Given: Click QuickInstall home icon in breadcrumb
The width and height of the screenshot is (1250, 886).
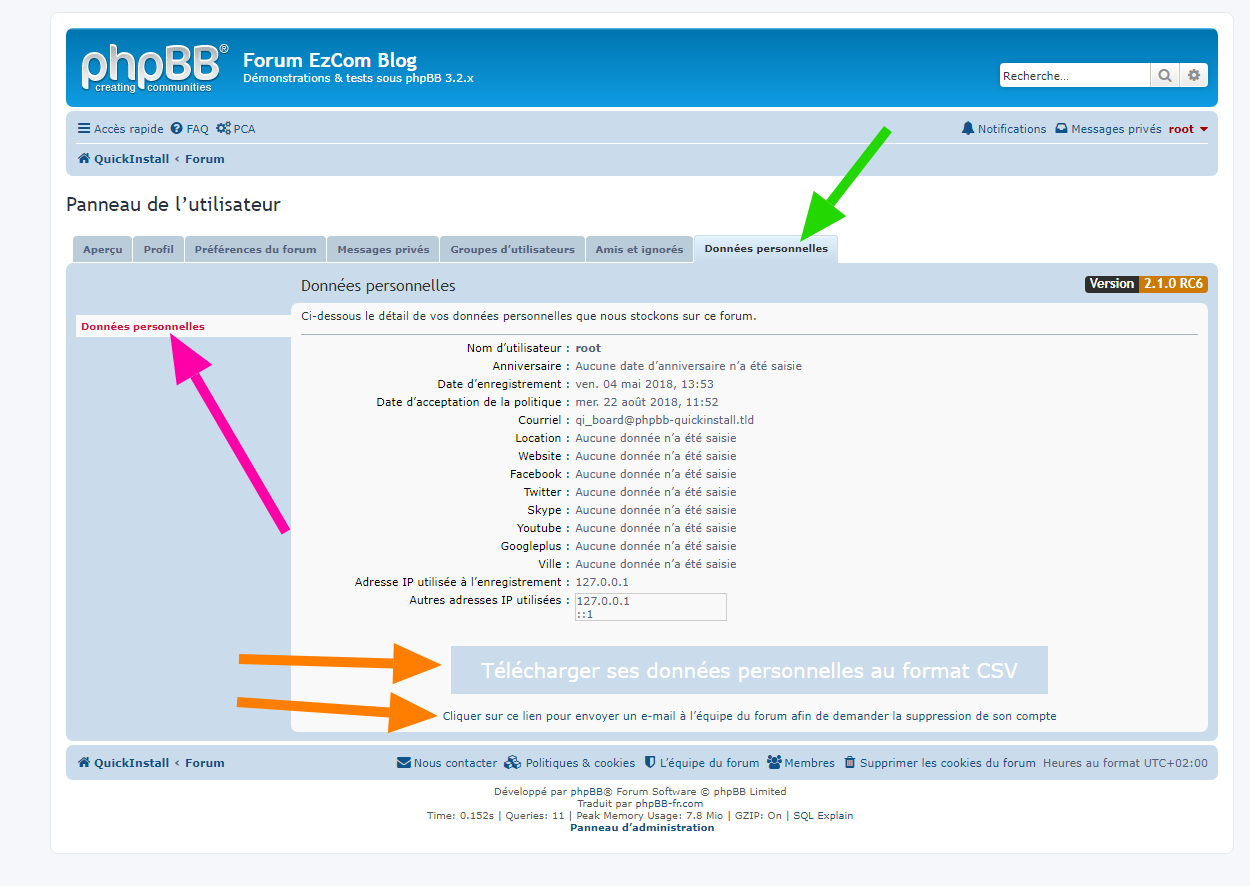Looking at the screenshot, I should point(84,159).
